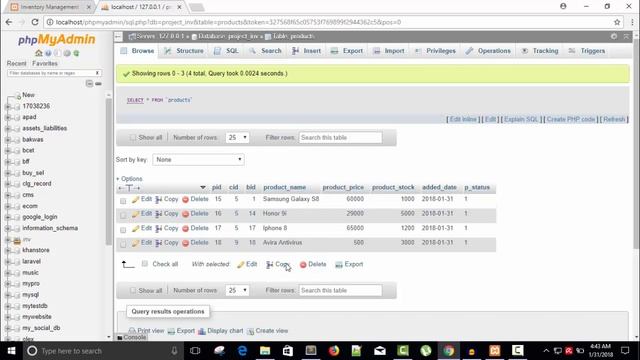This screenshot has height=360, width=640.
Task: Check the Iphone 8 row checkbox
Action: (123, 230)
